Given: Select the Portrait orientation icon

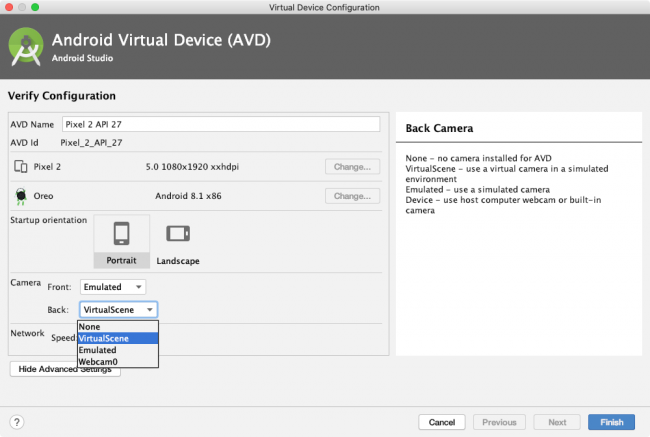Looking at the screenshot, I should click(x=121, y=234).
